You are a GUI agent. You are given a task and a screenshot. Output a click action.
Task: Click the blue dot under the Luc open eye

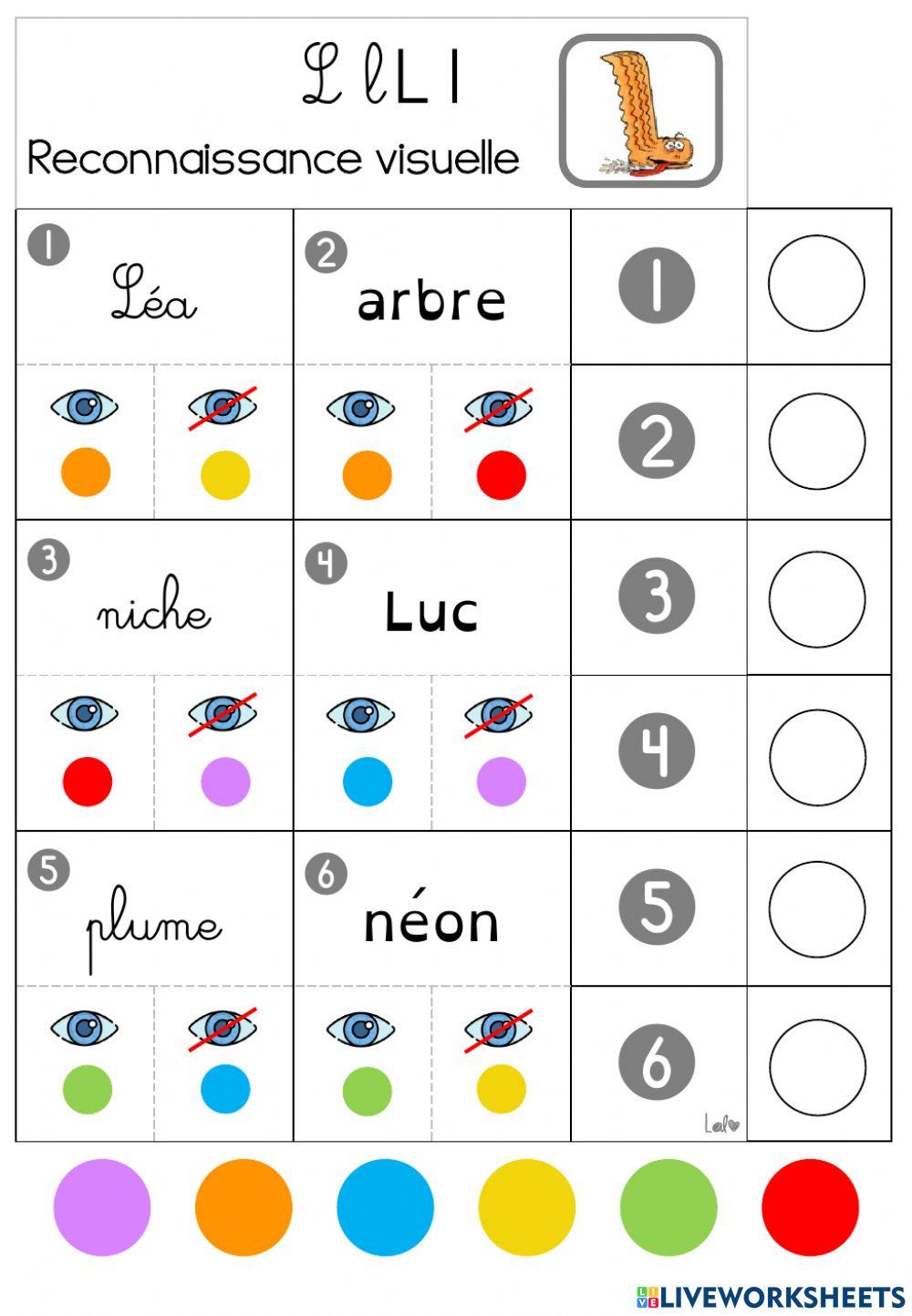point(368,782)
